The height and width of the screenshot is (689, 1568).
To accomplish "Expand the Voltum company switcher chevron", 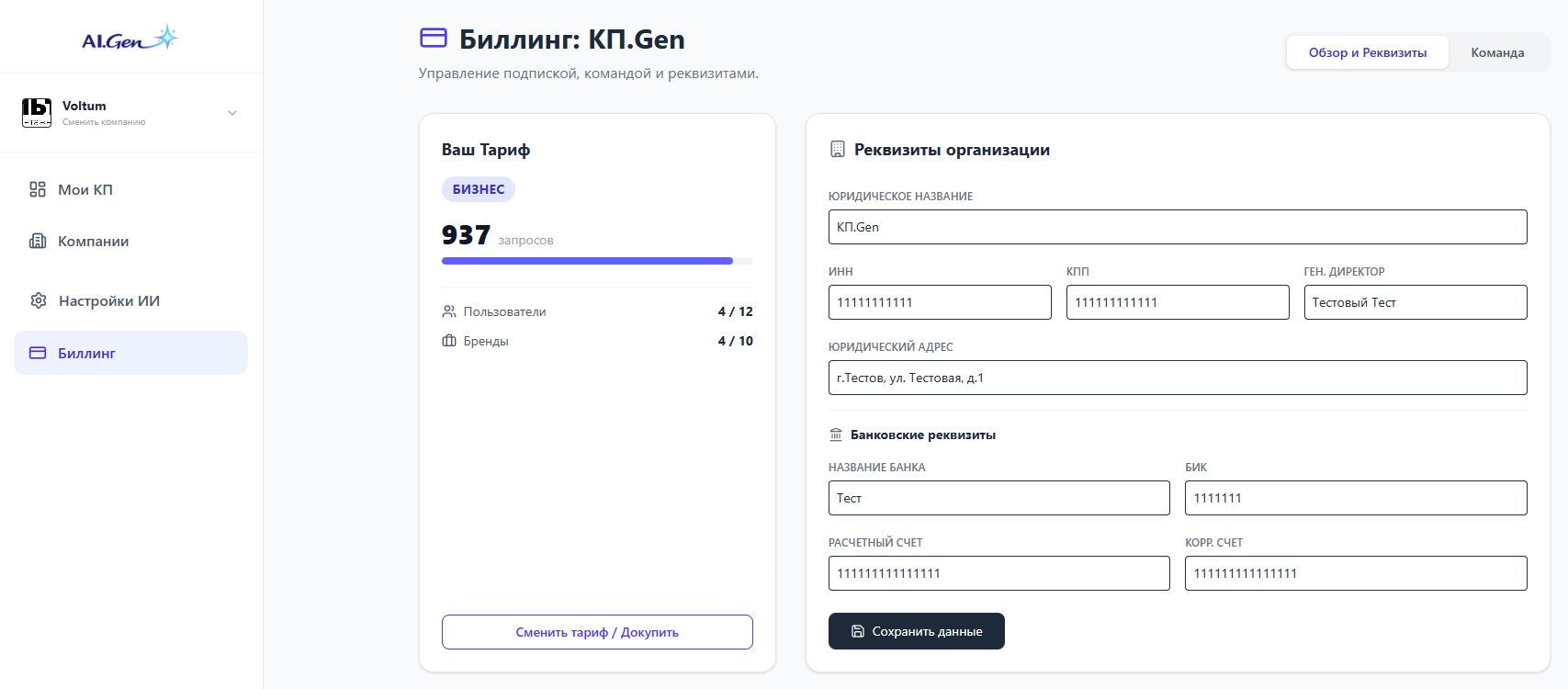I will [232, 113].
